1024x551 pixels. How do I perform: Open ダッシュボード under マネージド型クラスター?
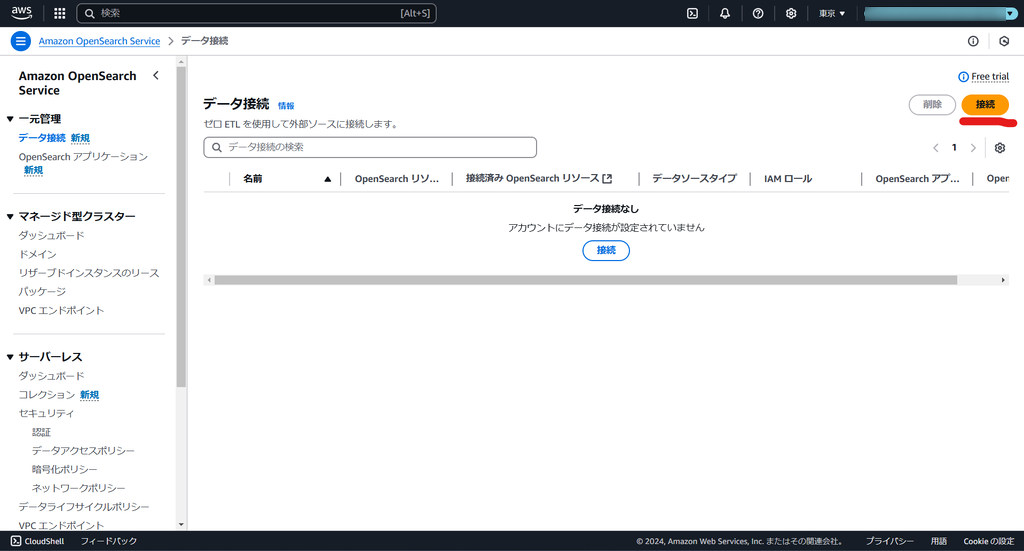pos(52,235)
